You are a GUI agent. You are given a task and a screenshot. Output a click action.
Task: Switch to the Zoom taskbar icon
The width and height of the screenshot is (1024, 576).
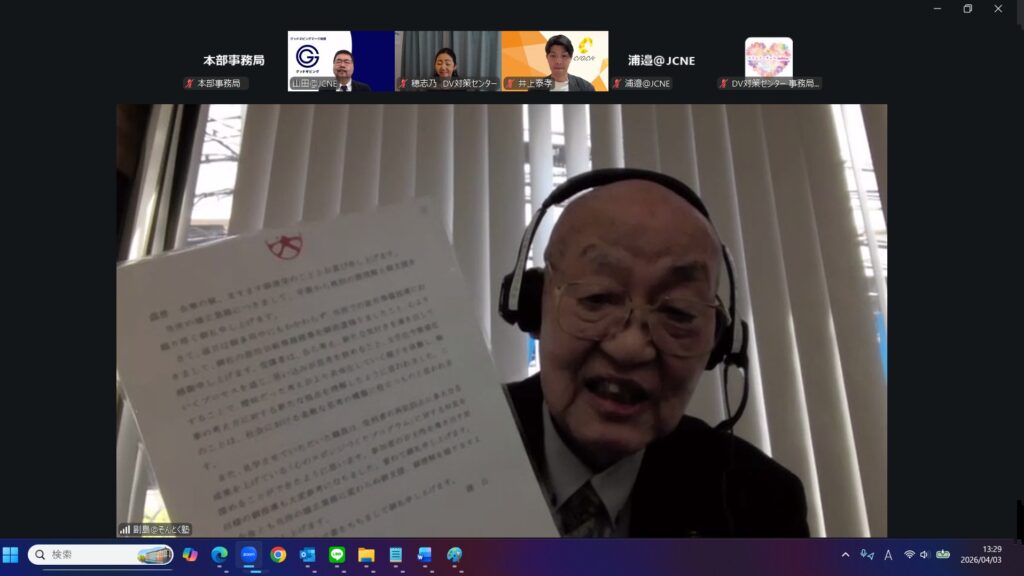(249, 554)
